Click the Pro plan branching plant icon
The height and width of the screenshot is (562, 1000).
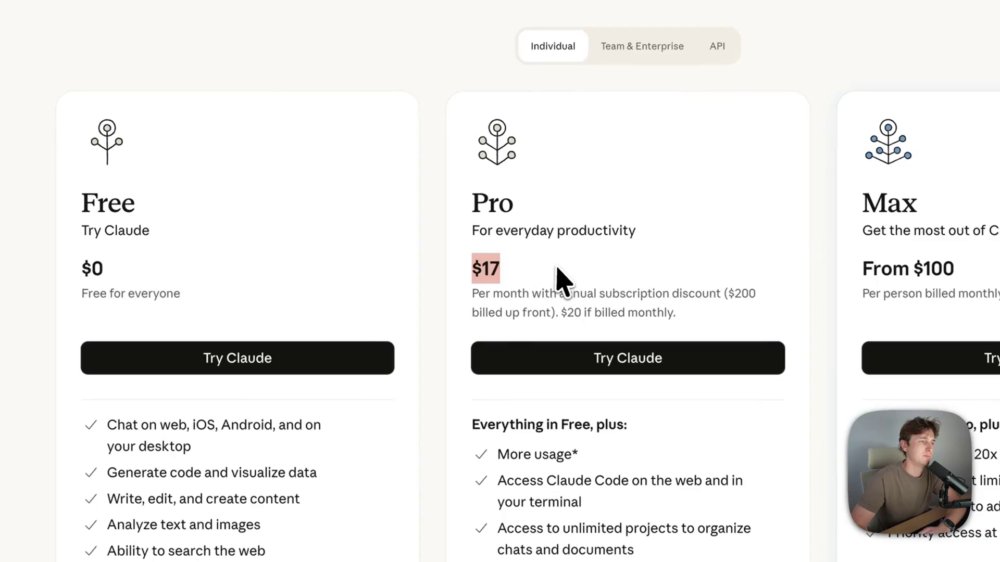click(497, 142)
